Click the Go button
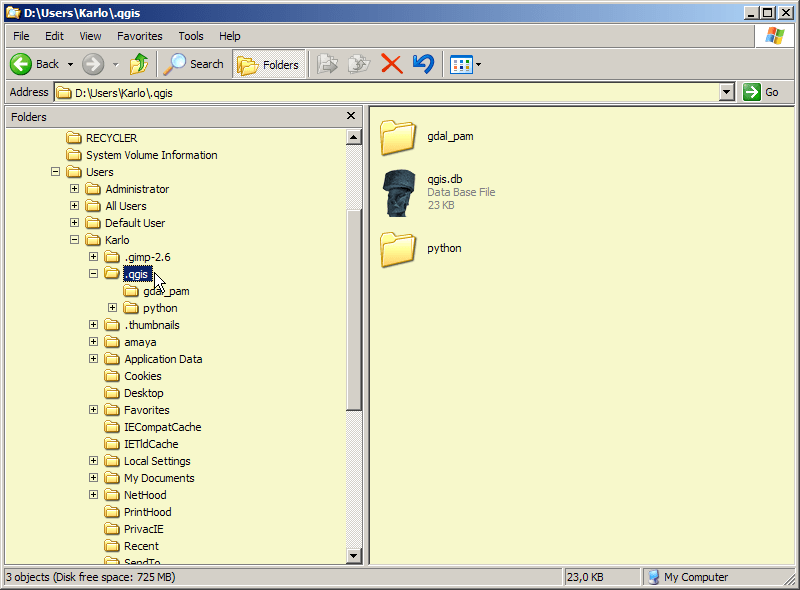800x590 pixels. coord(762,92)
